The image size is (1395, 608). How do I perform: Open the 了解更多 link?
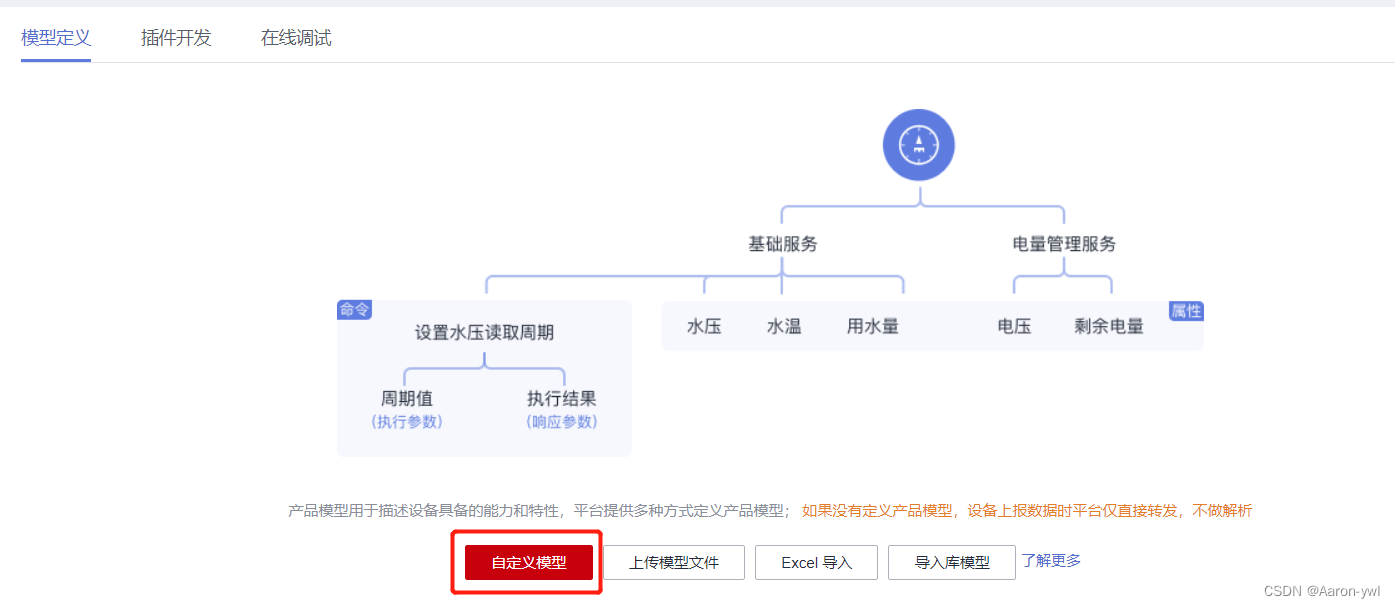point(1051,561)
